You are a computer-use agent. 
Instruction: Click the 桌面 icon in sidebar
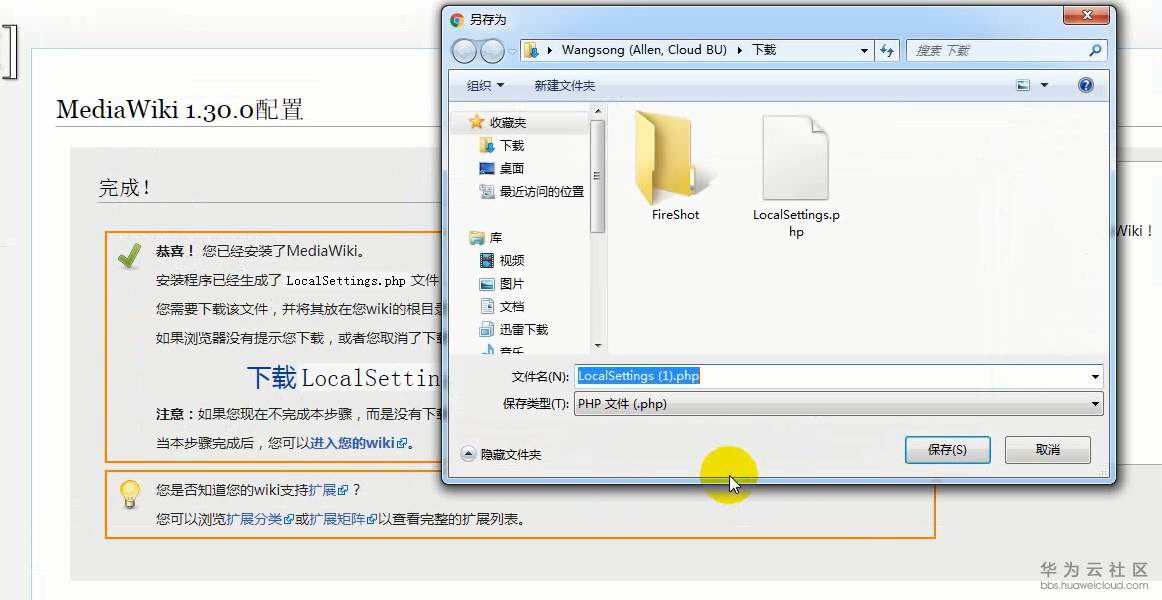point(487,168)
